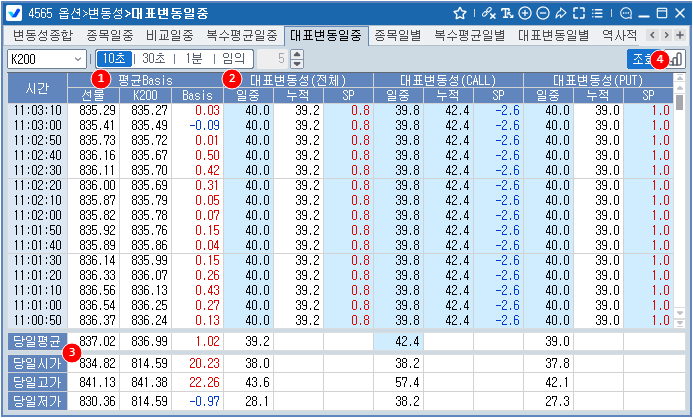Add a tab with the plus button
This screenshot has height=418, width=693.
681,35
